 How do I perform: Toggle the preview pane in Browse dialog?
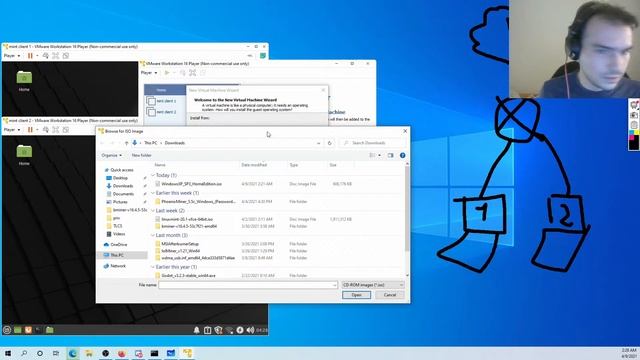click(390, 155)
